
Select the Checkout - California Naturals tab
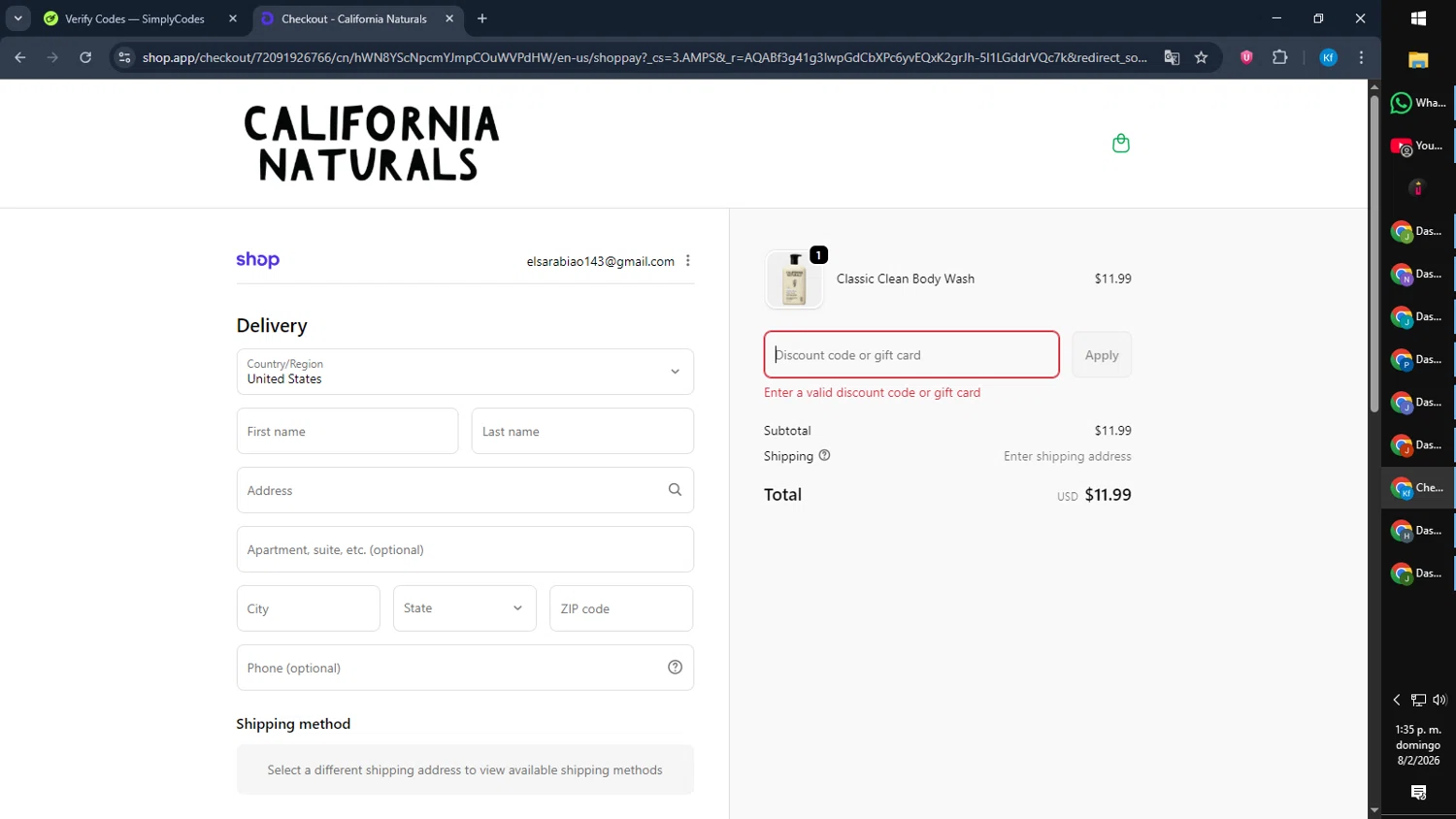pos(354,18)
